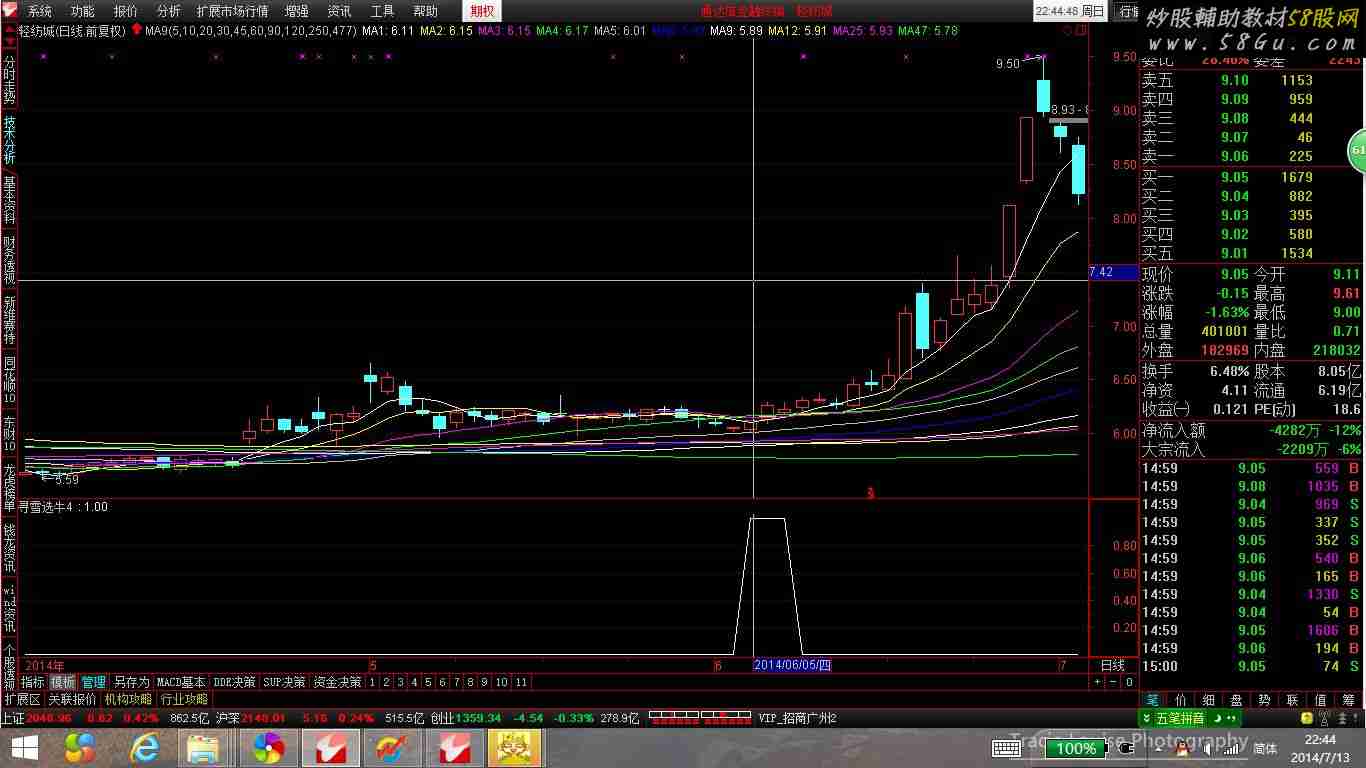
Task: Open the 分析 menu
Action: (169, 11)
